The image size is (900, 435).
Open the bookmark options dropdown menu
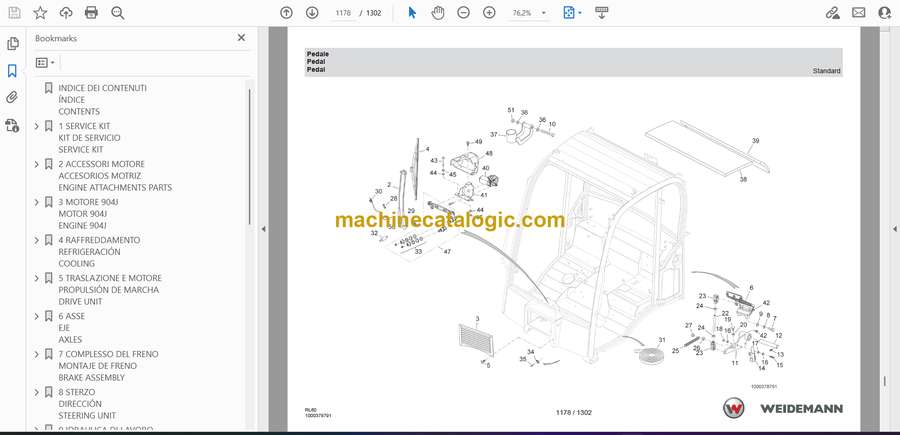pyautogui.click(x=46, y=62)
